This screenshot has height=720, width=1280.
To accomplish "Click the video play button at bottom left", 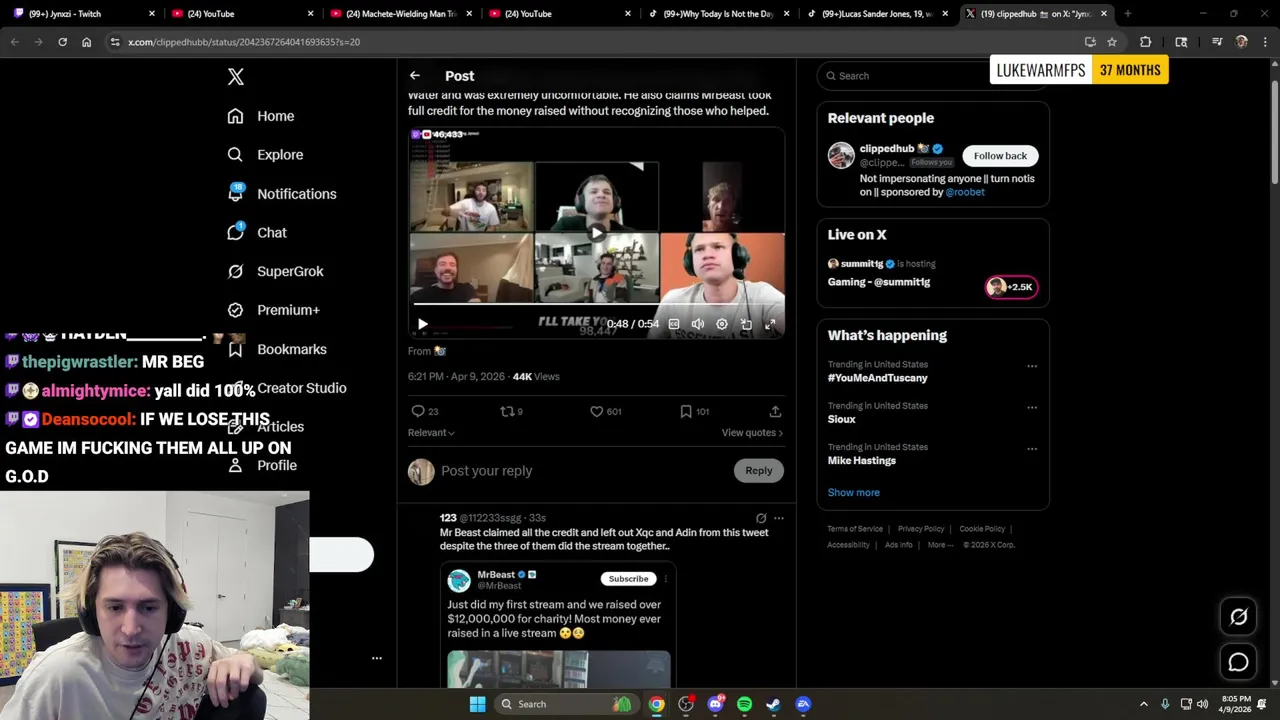I will [422, 324].
